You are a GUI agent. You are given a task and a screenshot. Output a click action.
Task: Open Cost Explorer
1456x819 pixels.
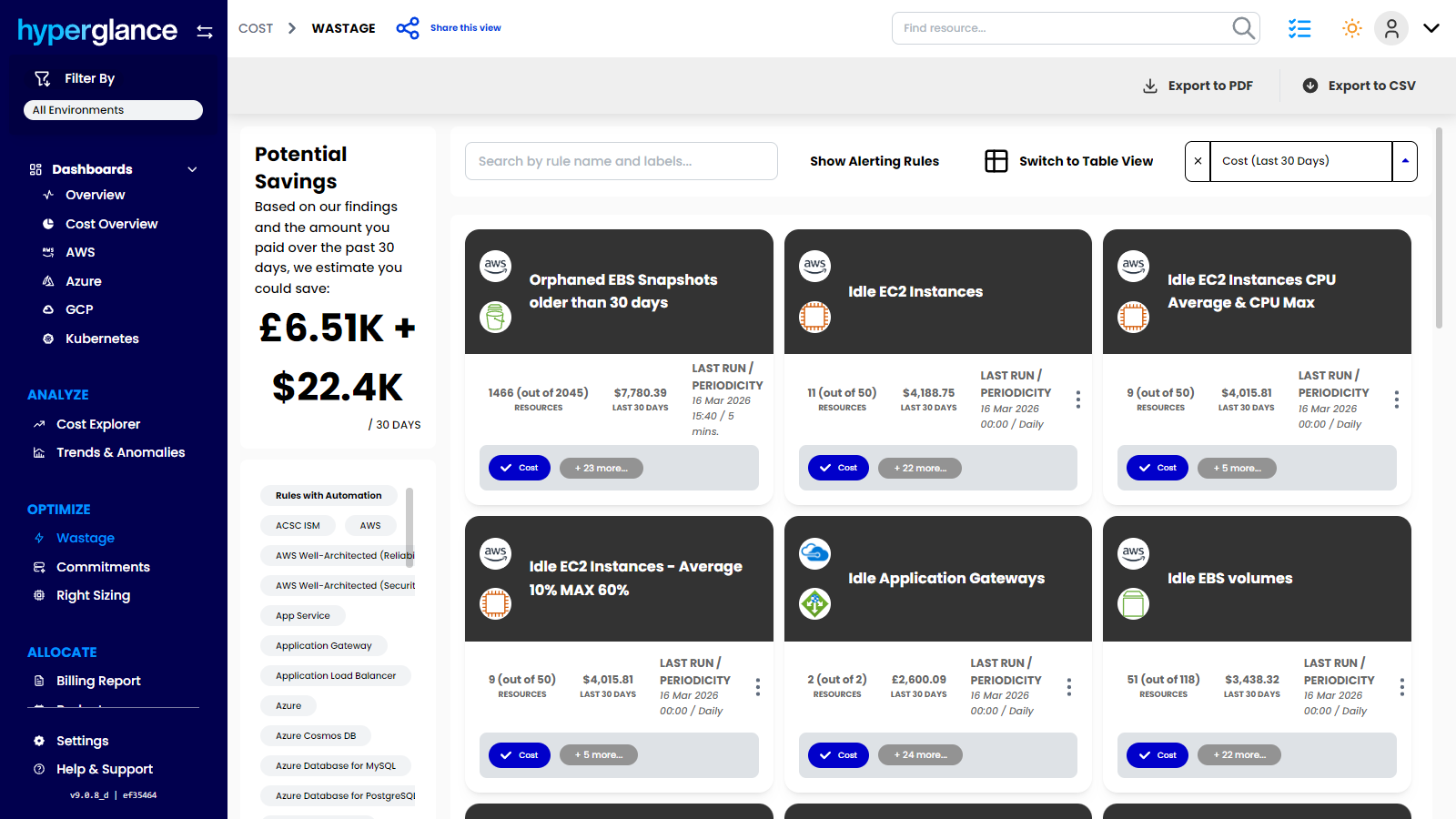tap(98, 424)
